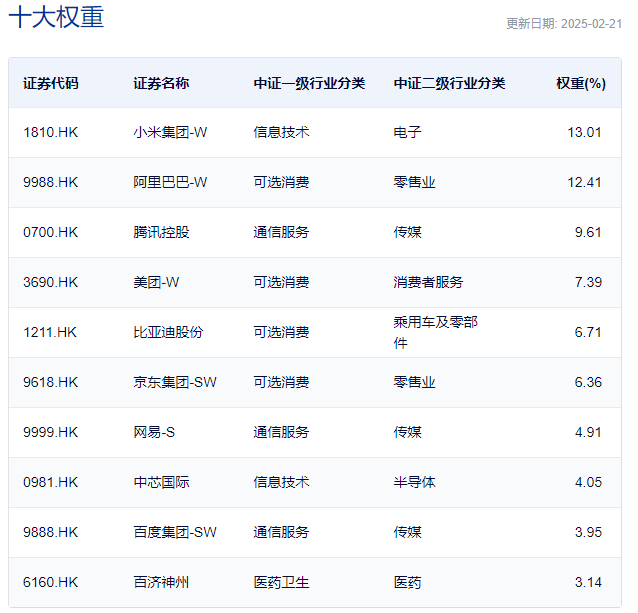
Task: Select the 小米集团-W name cell
Action: [x=170, y=132]
